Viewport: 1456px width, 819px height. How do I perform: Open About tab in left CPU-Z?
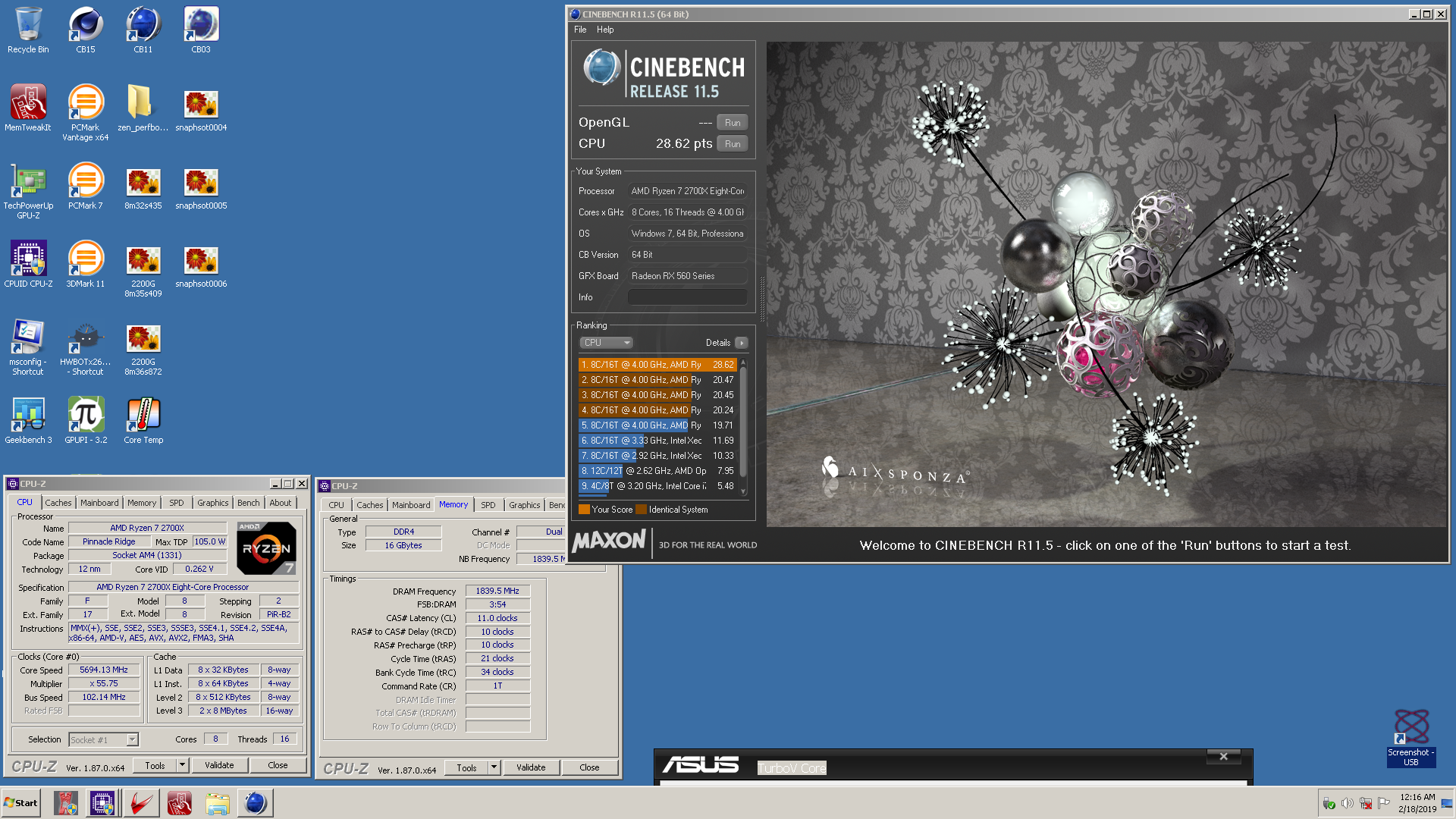(x=281, y=503)
